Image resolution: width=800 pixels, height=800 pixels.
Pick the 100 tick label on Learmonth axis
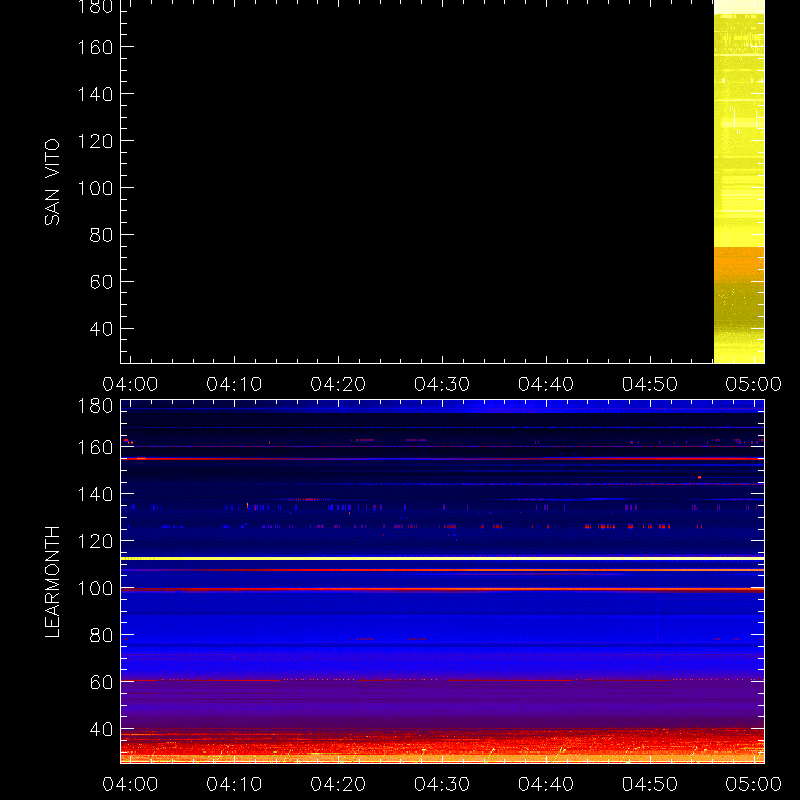[95, 588]
